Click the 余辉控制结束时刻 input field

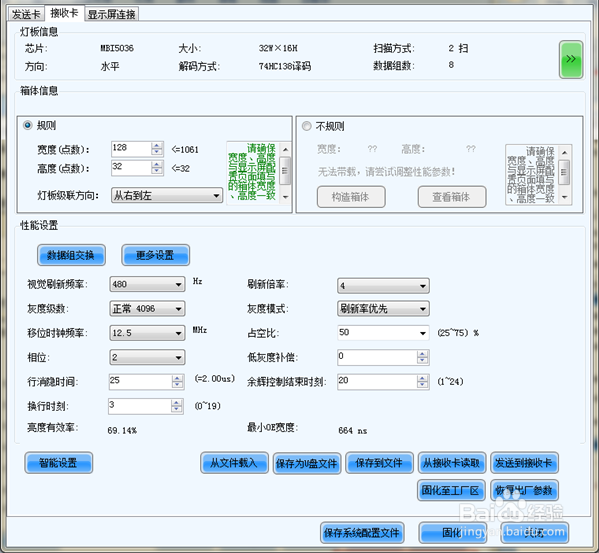pyautogui.click(x=377, y=382)
